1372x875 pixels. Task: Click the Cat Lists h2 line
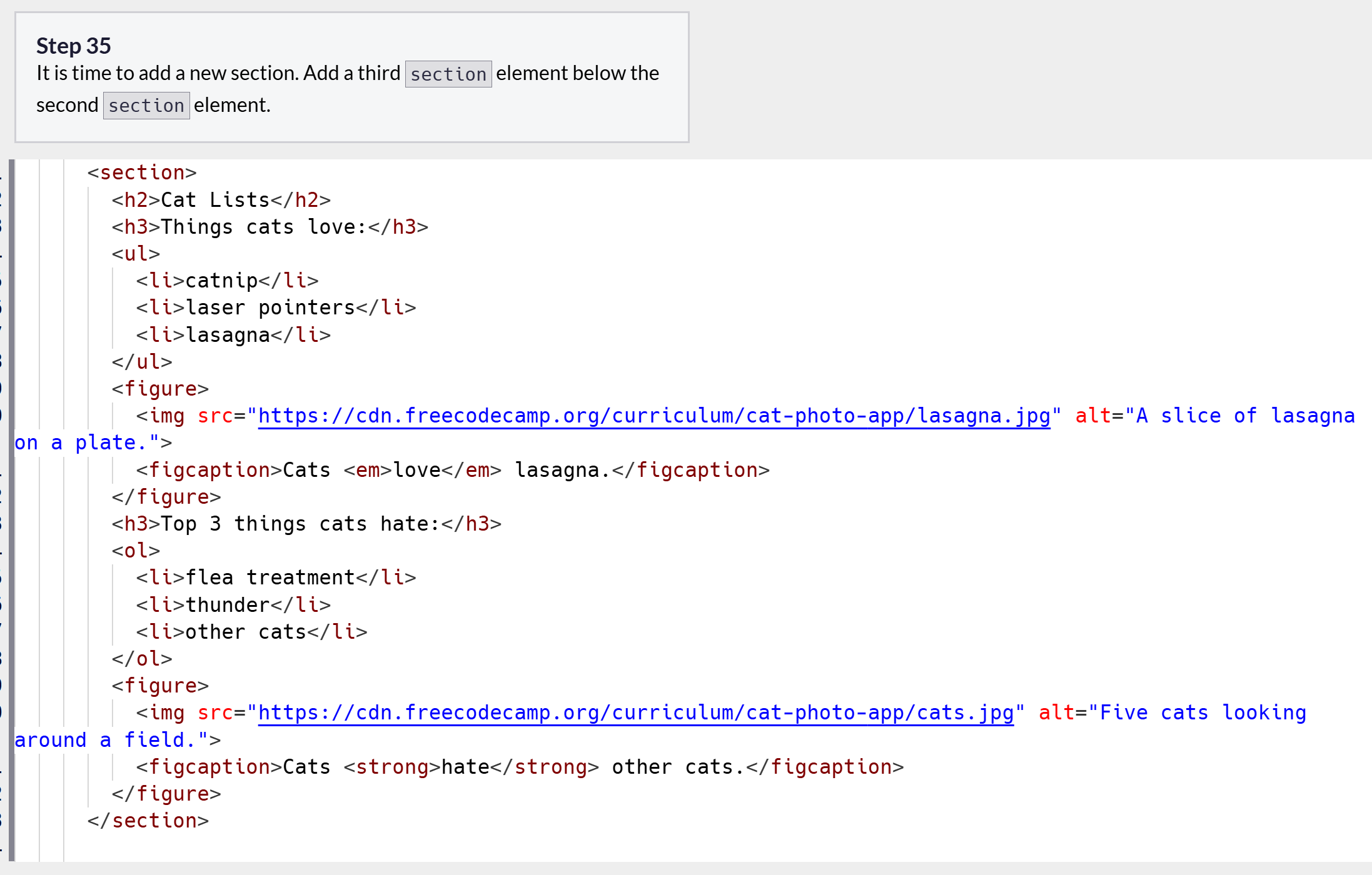click(x=221, y=200)
